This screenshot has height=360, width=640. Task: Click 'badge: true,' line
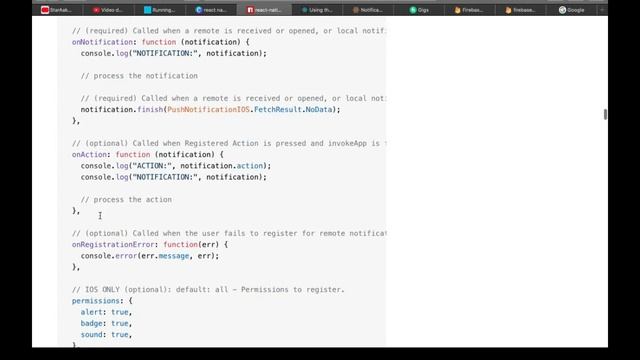[x=106, y=323]
